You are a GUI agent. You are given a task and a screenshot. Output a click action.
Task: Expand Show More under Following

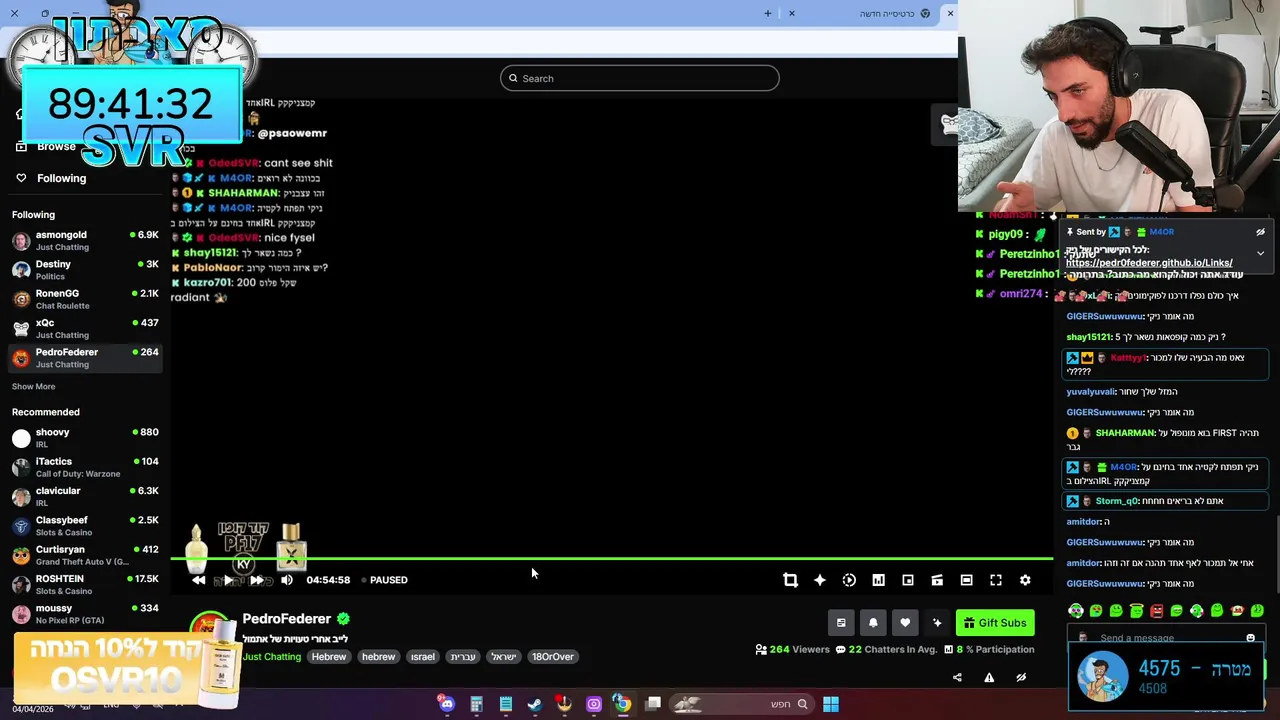point(33,386)
